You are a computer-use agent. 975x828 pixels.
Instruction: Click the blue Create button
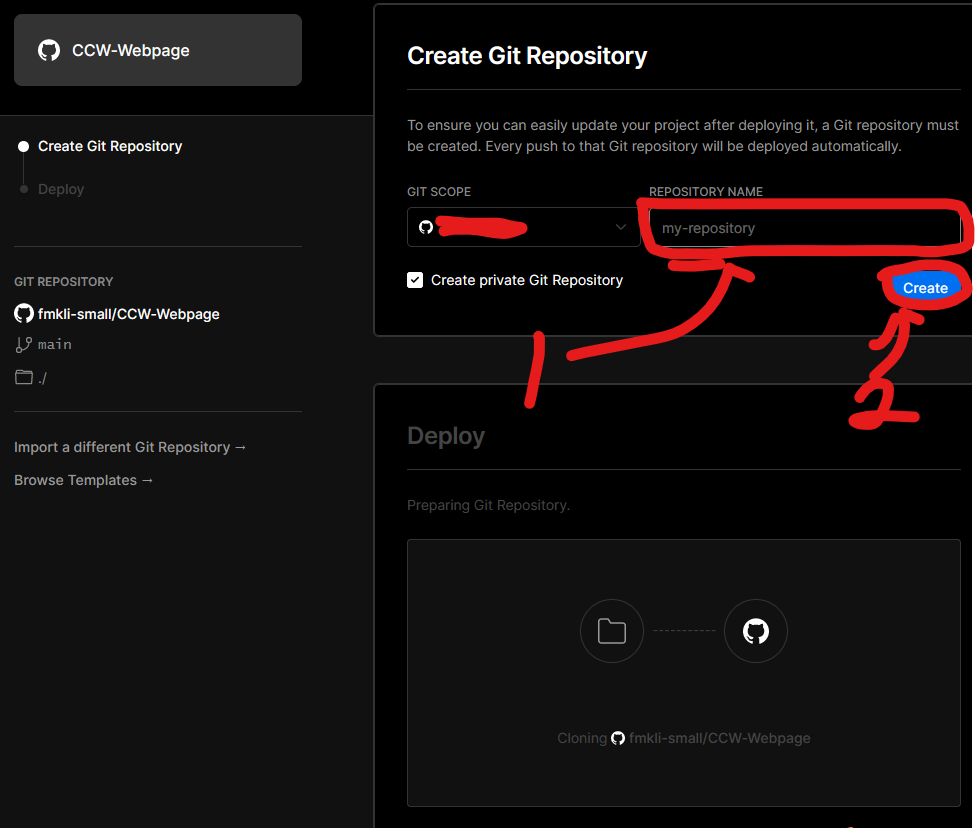point(925,288)
